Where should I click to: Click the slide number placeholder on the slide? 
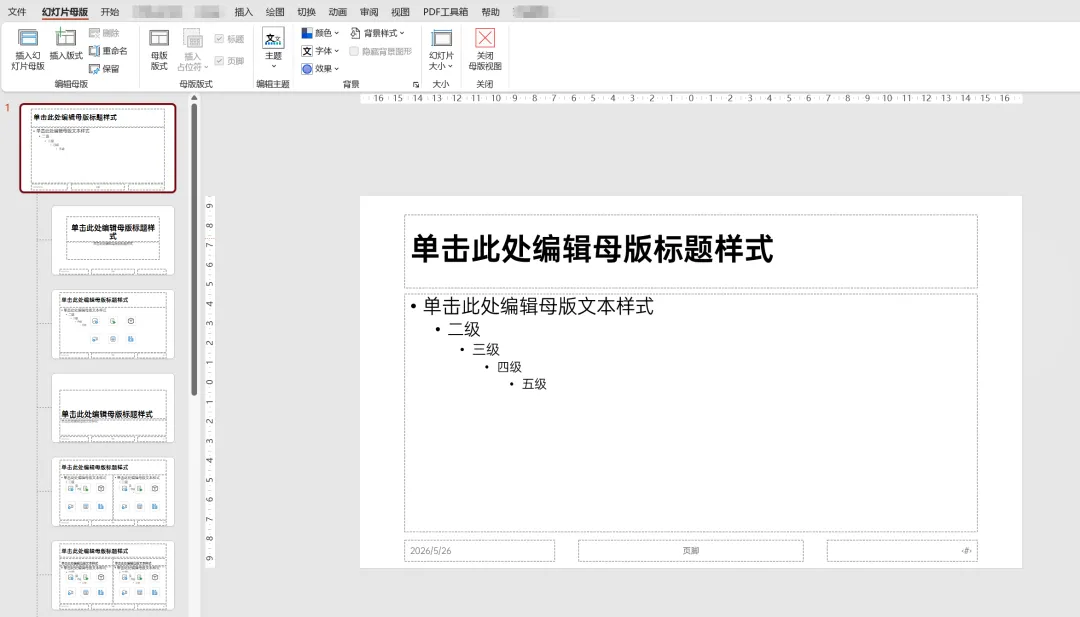click(902, 551)
